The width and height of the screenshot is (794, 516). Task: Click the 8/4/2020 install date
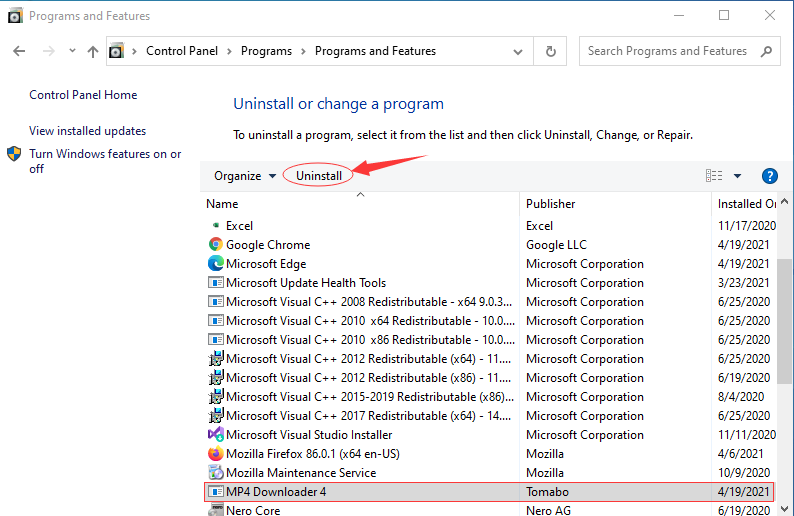(x=740, y=396)
